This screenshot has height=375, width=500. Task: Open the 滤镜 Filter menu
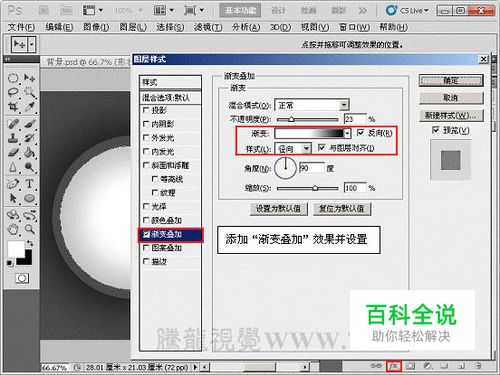pos(208,27)
